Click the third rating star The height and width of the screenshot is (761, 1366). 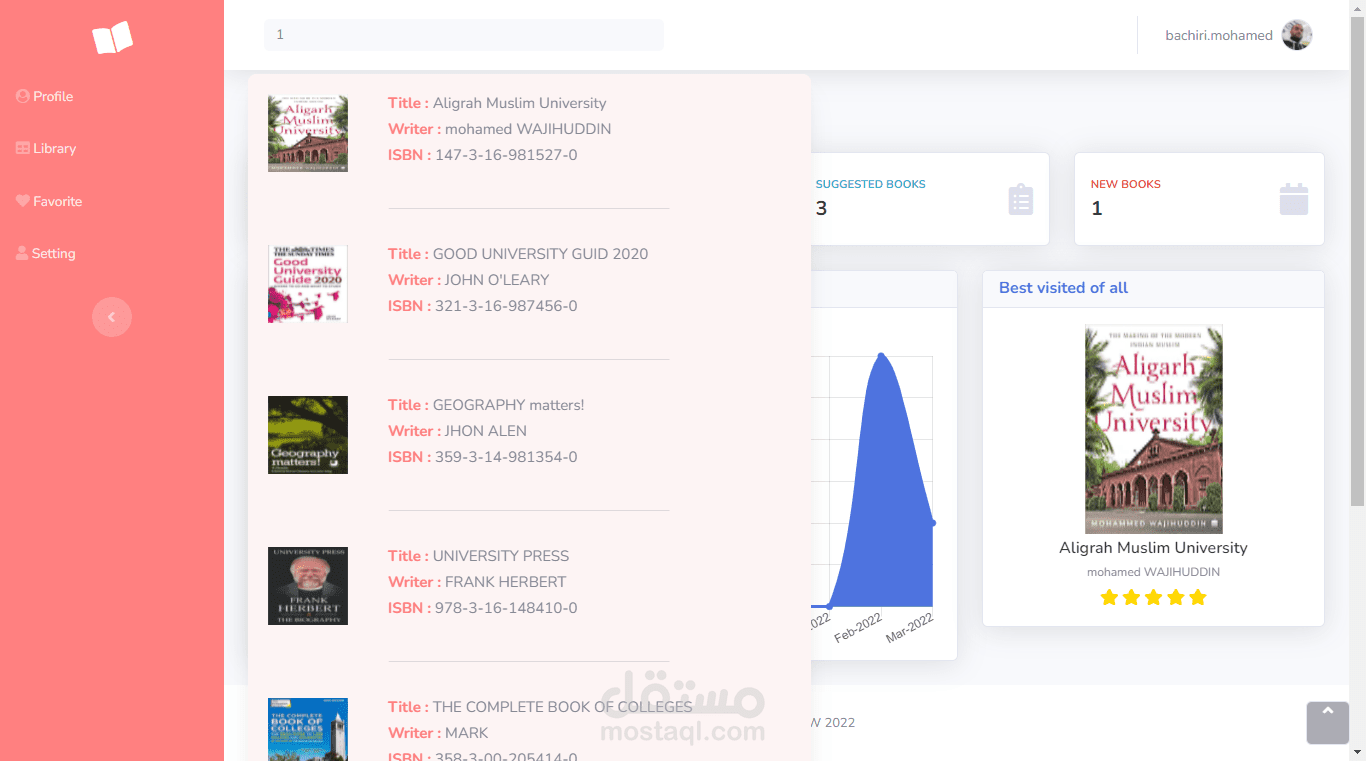pyautogui.click(x=1153, y=597)
